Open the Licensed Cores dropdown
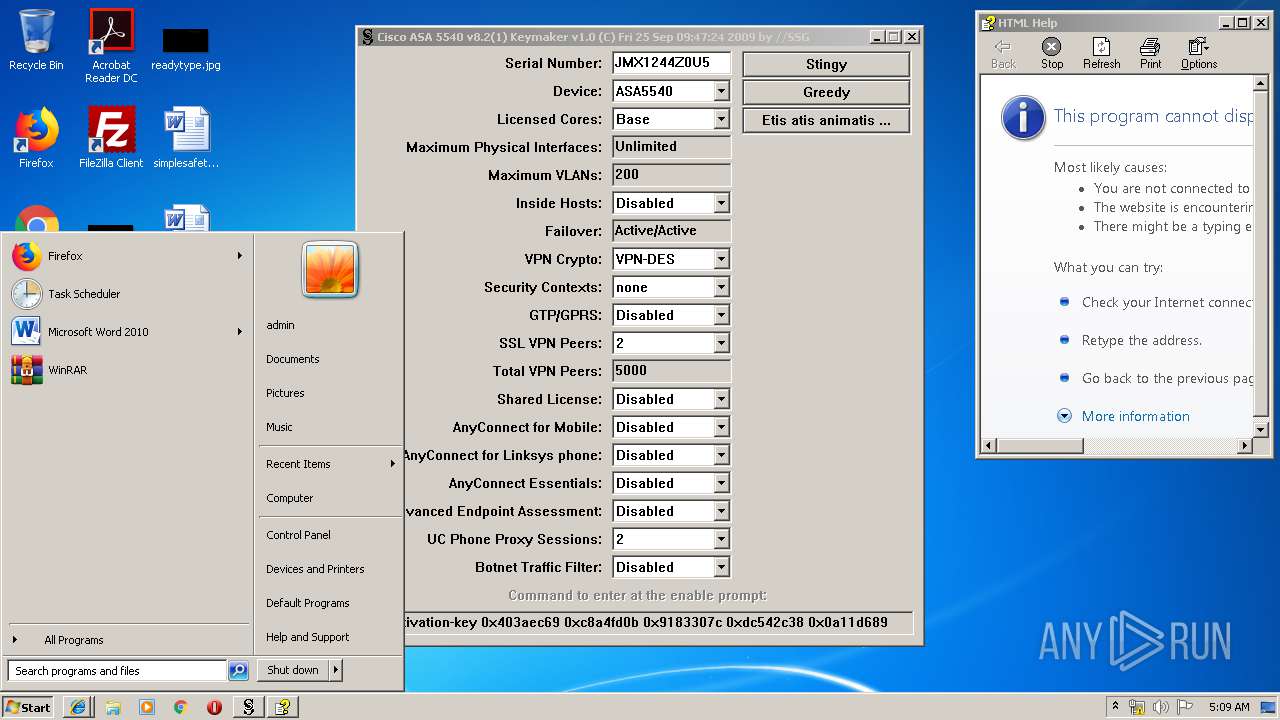 (721, 119)
